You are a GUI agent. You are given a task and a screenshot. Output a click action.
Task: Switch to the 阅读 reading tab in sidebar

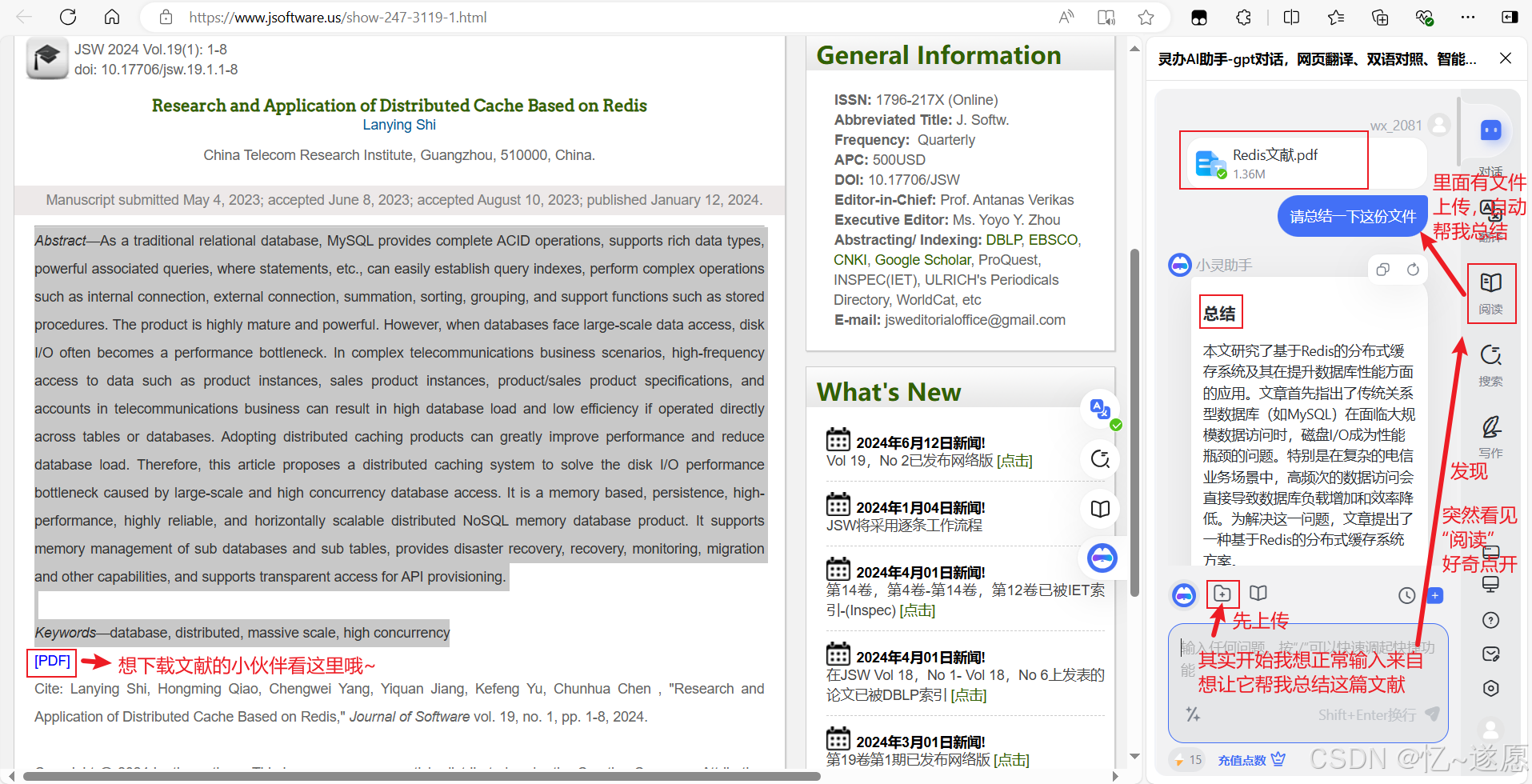tap(1491, 294)
